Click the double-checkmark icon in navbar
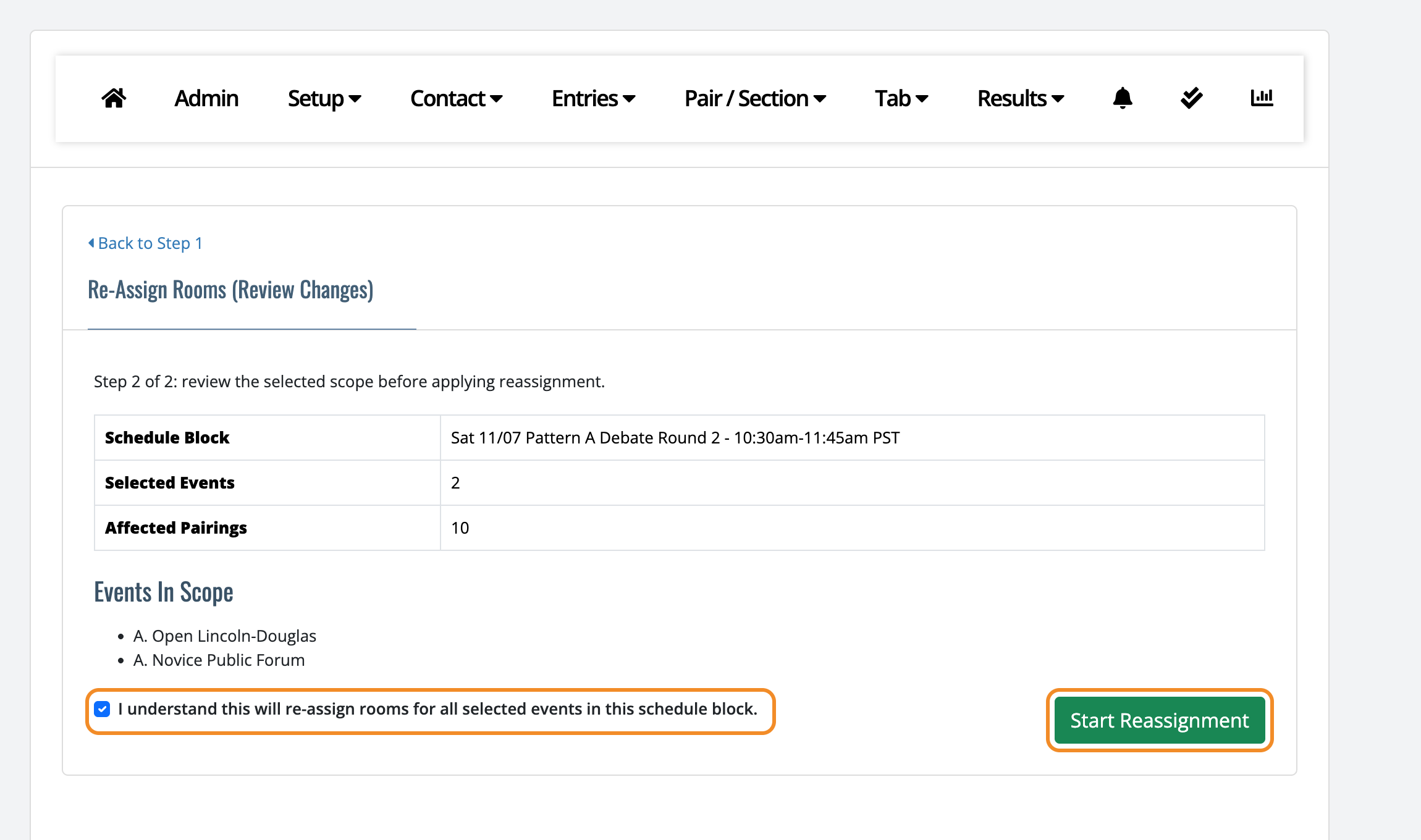This screenshot has height=840, width=1421. 1191,98
